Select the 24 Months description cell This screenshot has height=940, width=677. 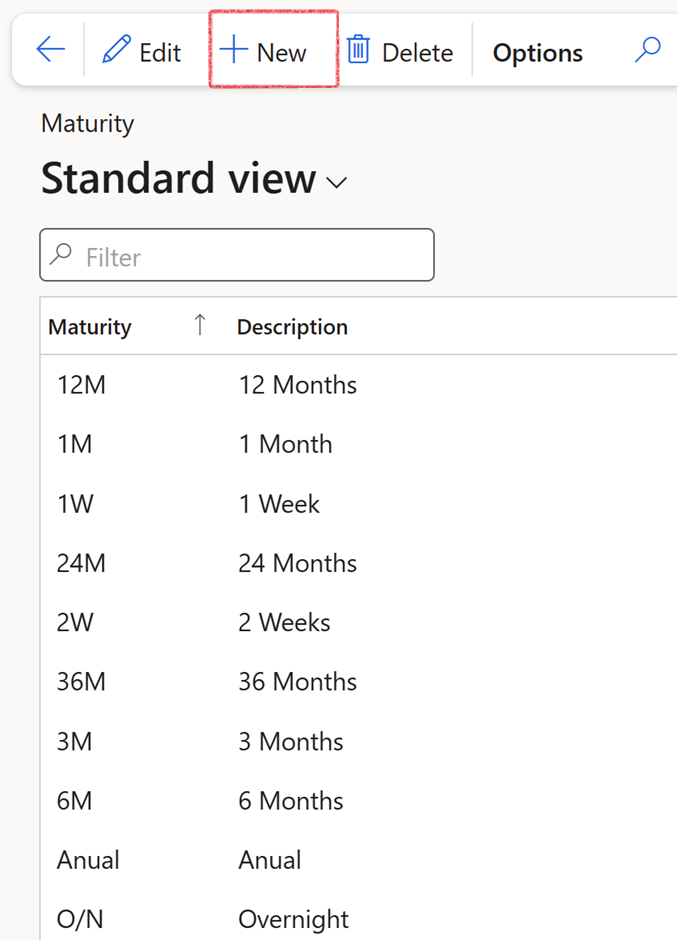click(x=297, y=563)
